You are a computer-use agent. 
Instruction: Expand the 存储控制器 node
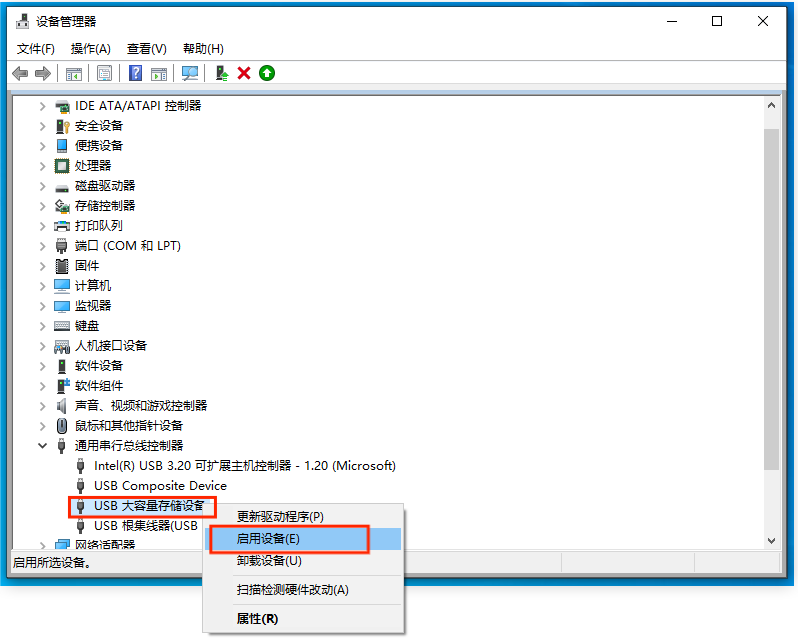(x=43, y=206)
